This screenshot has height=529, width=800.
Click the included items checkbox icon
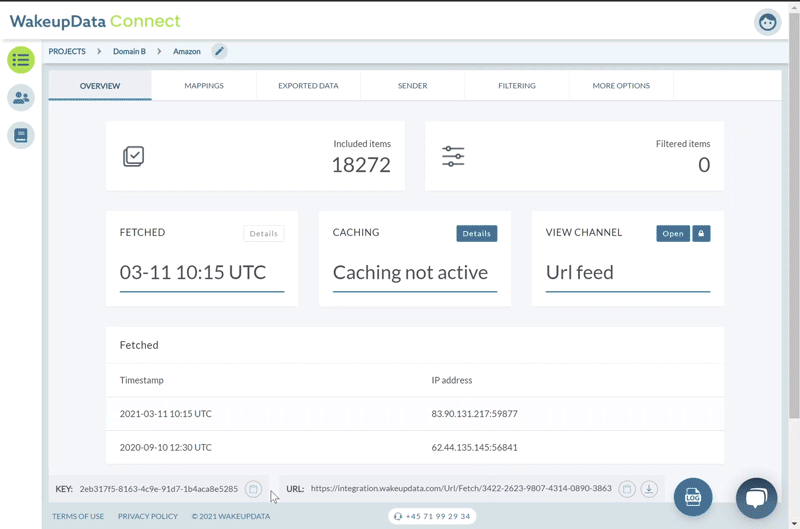134,156
